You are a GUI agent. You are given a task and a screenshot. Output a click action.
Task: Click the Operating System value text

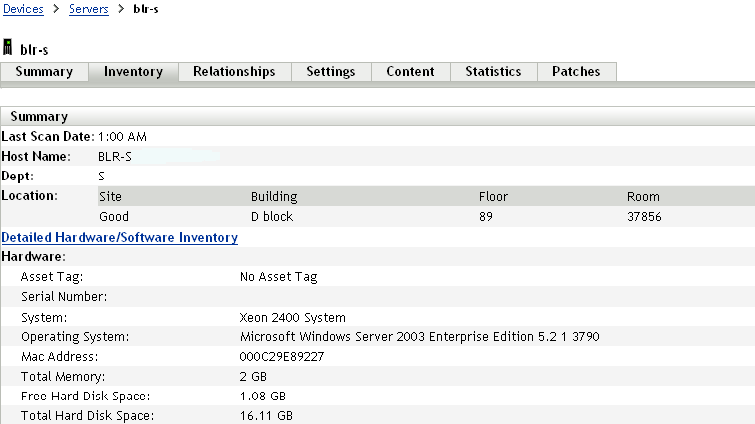(420, 337)
